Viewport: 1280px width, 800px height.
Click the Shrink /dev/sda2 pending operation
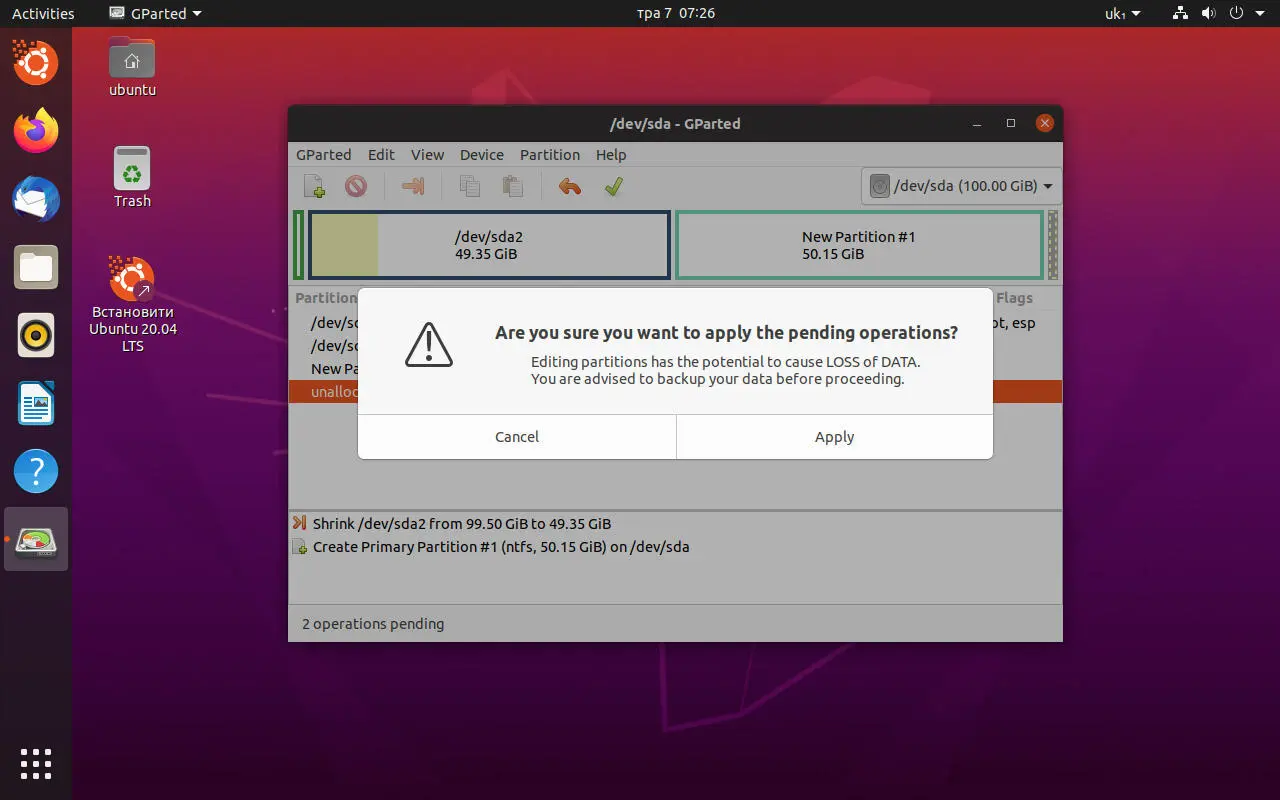pos(461,523)
